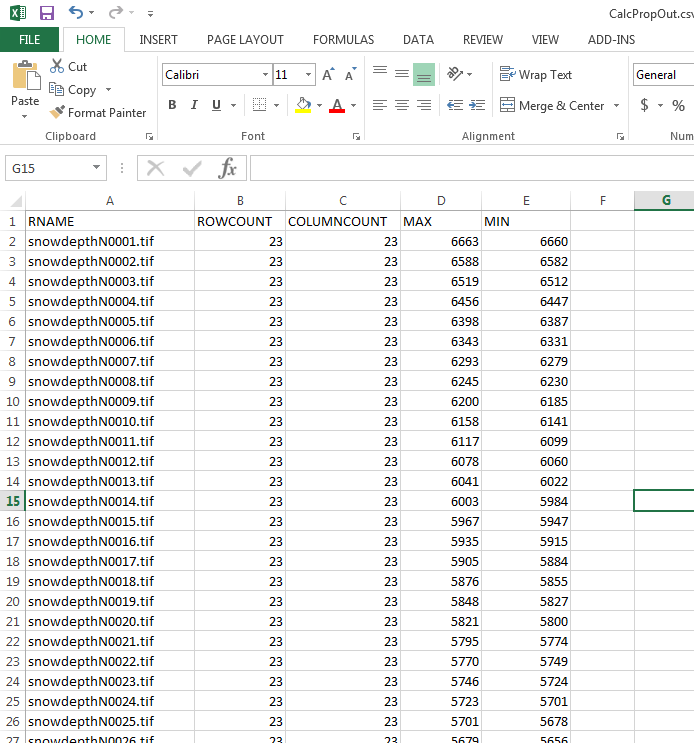Viewport: 694px width, 743px height.
Task: Open the Font Color dropdown arrow
Action: [353, 105]
